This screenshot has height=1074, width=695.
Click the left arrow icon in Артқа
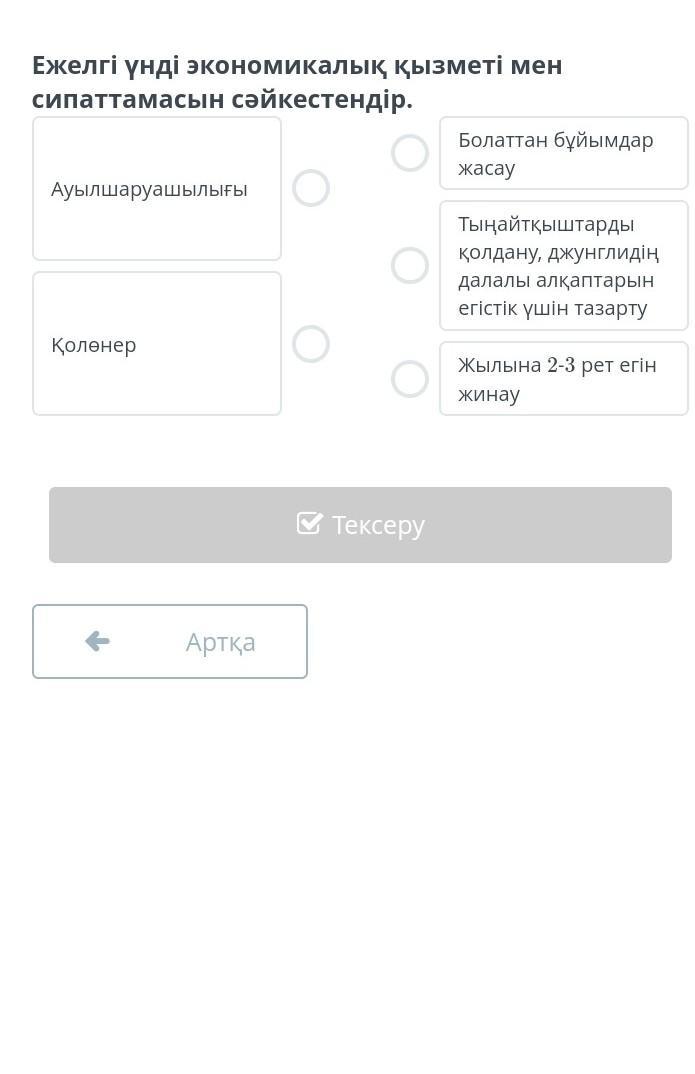coord(97,641)
